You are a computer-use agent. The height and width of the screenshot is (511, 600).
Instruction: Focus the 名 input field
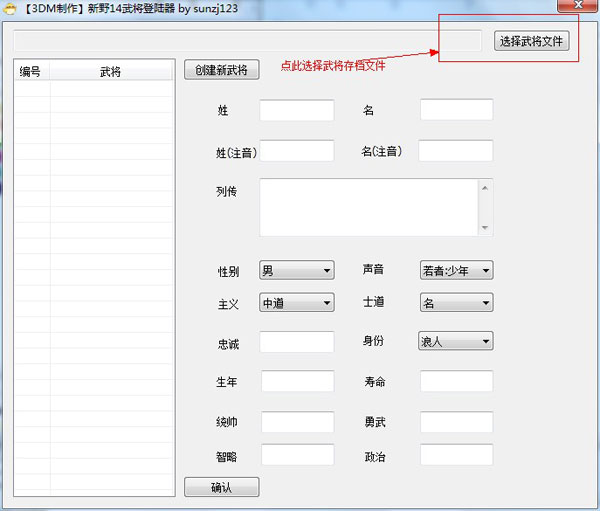[457, 110]
